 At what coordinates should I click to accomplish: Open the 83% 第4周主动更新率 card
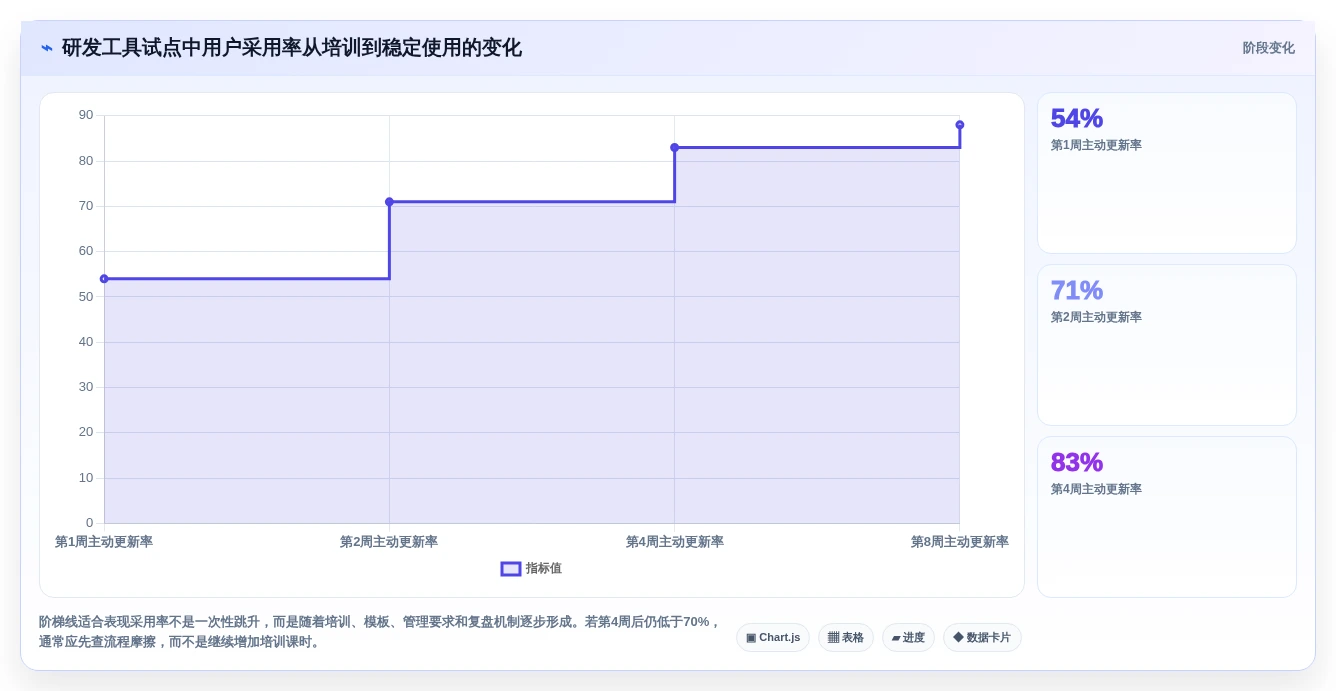click(x=1167, y=517)
